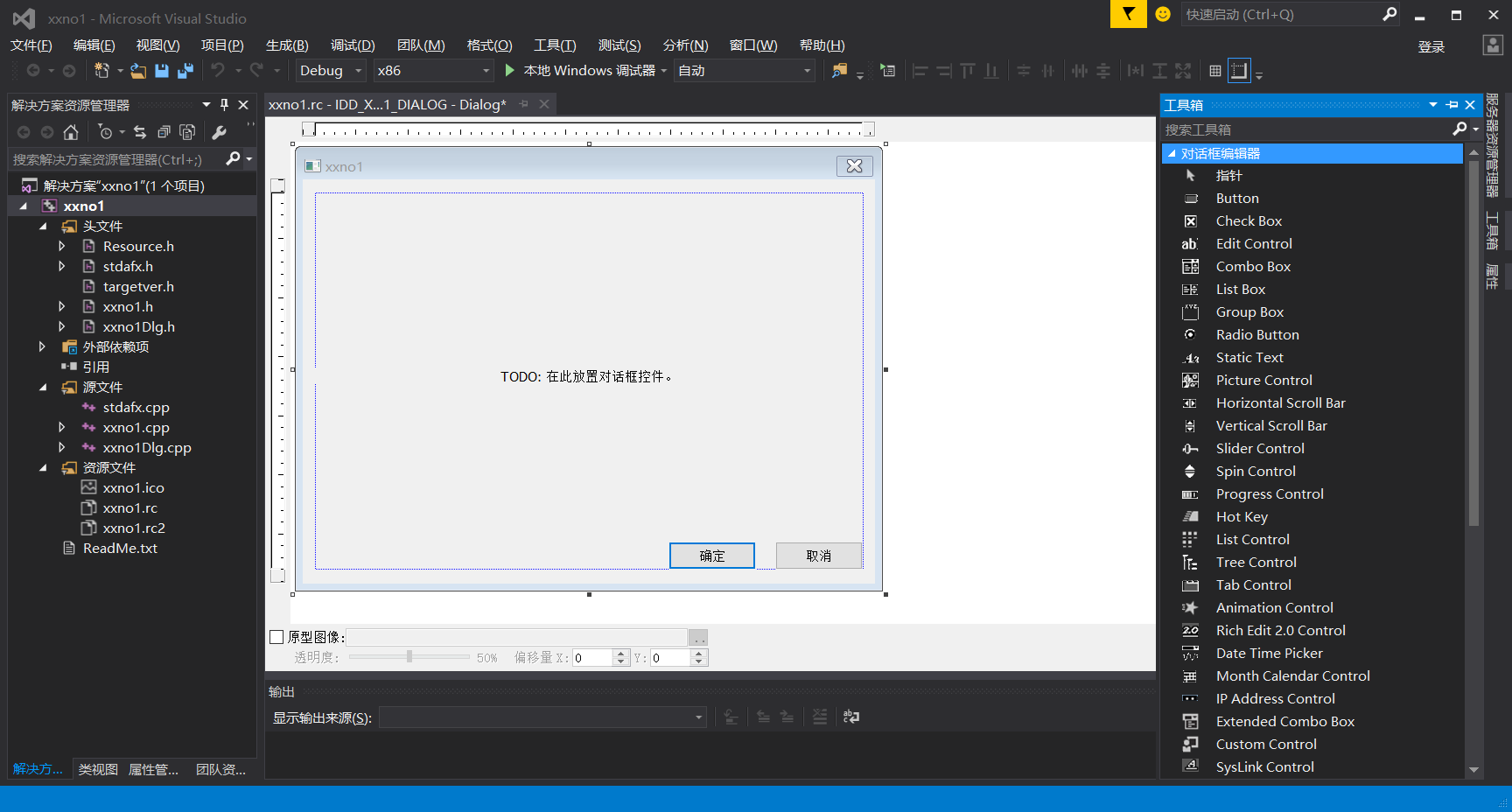Enable the 原型图像 checkbox
This screenshot has width=1512, height=812.
[x=277, y=637]
